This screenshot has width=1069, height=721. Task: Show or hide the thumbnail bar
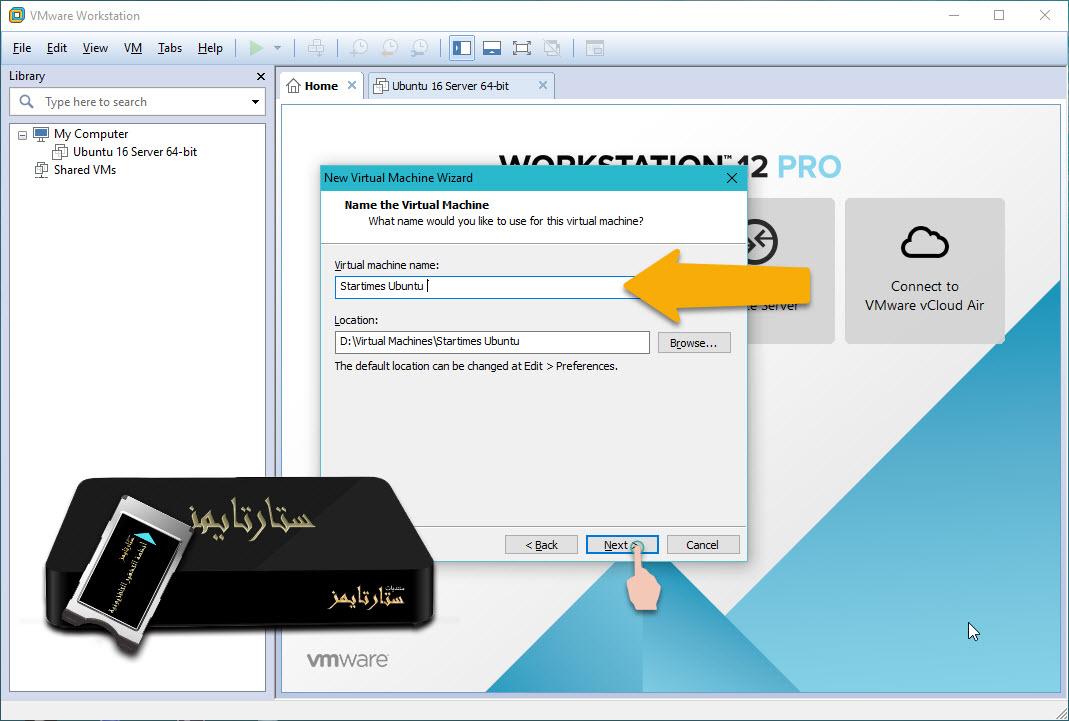491,47
